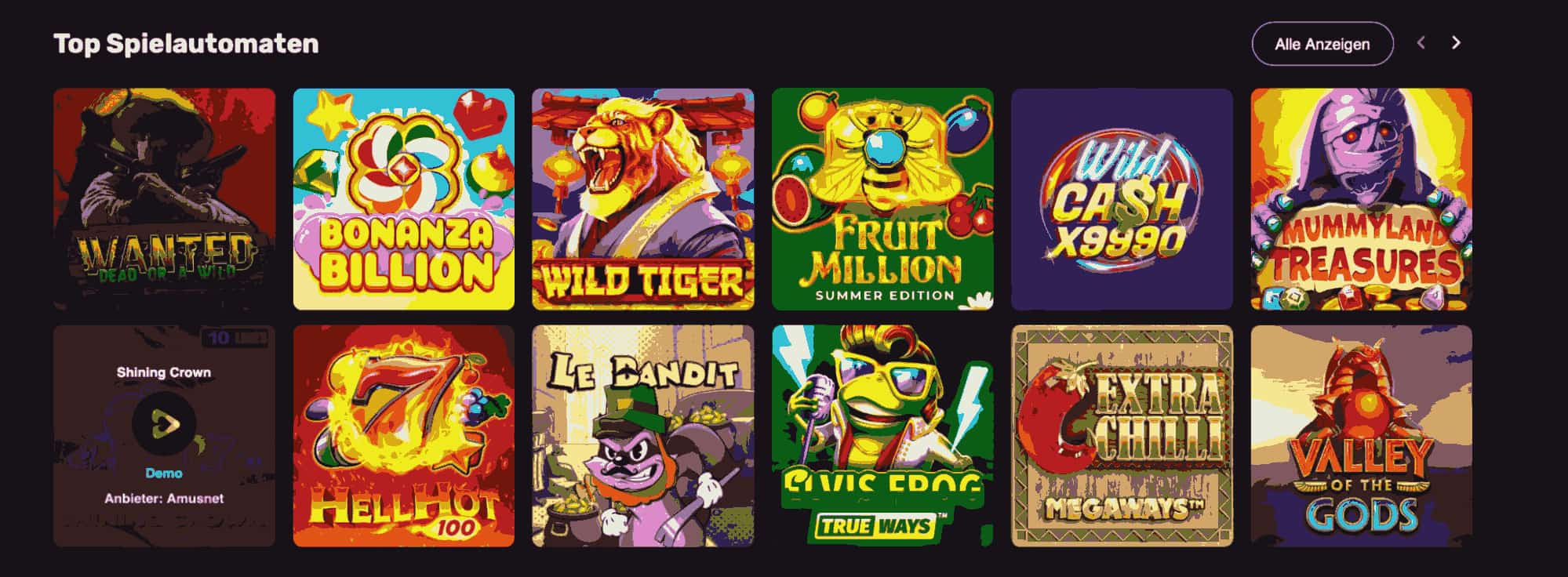This screenshot has width=1568, height=577.
Task: Click the play icon on Shining Crown
Action: 164,423
